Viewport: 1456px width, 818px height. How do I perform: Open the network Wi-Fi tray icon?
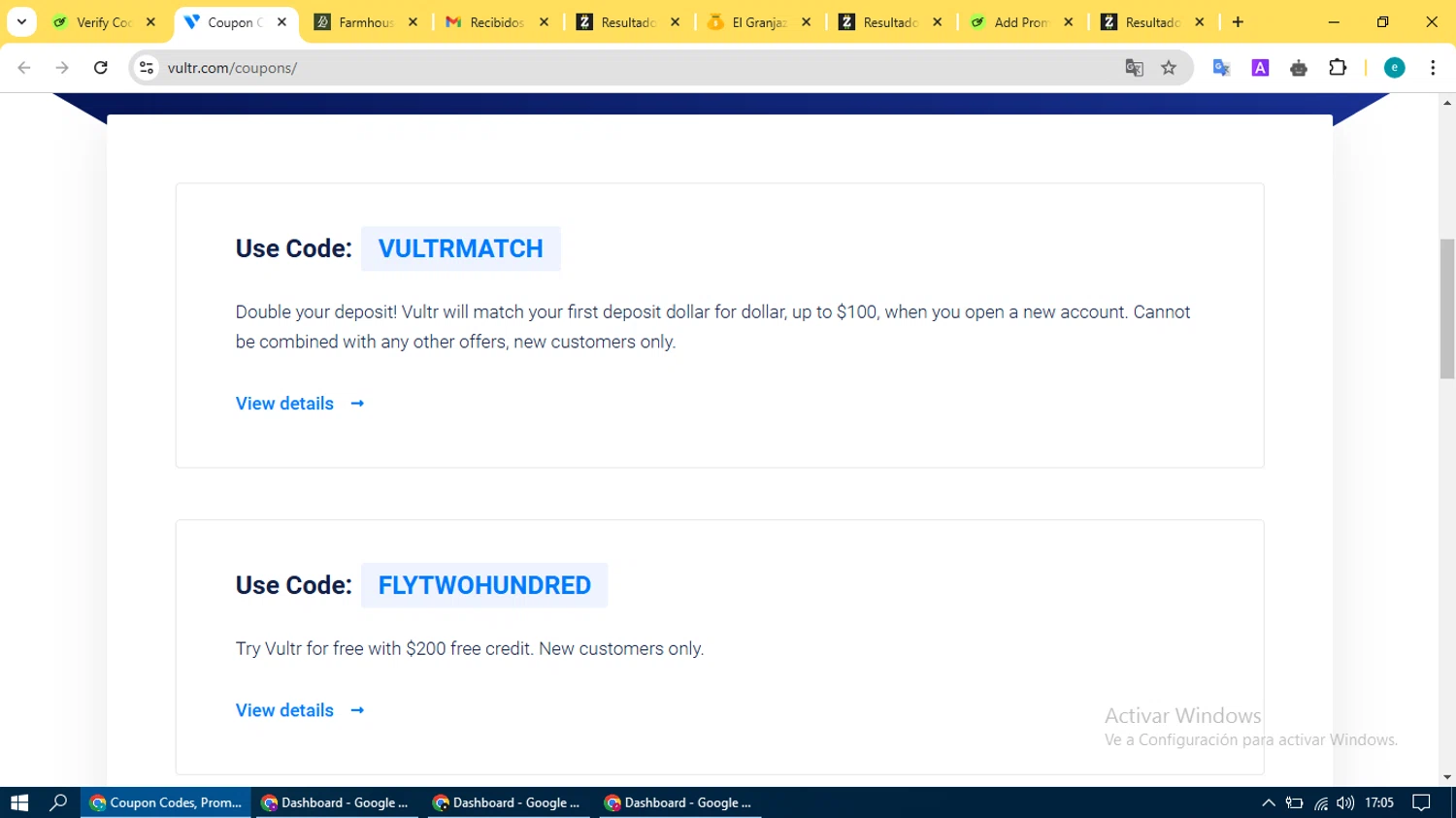click(x=1321, y=802)
